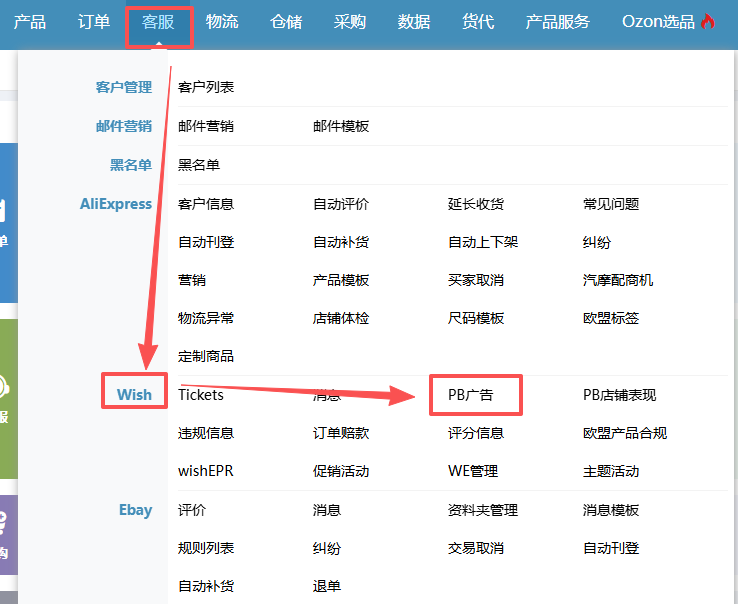Open the 物流 top menu
This screenshot has height=604, width=738.
click(222, 22)
